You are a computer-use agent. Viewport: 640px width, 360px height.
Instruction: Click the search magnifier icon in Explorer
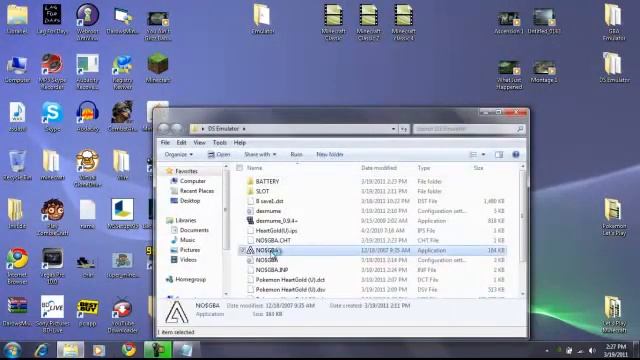click(520, 129)
